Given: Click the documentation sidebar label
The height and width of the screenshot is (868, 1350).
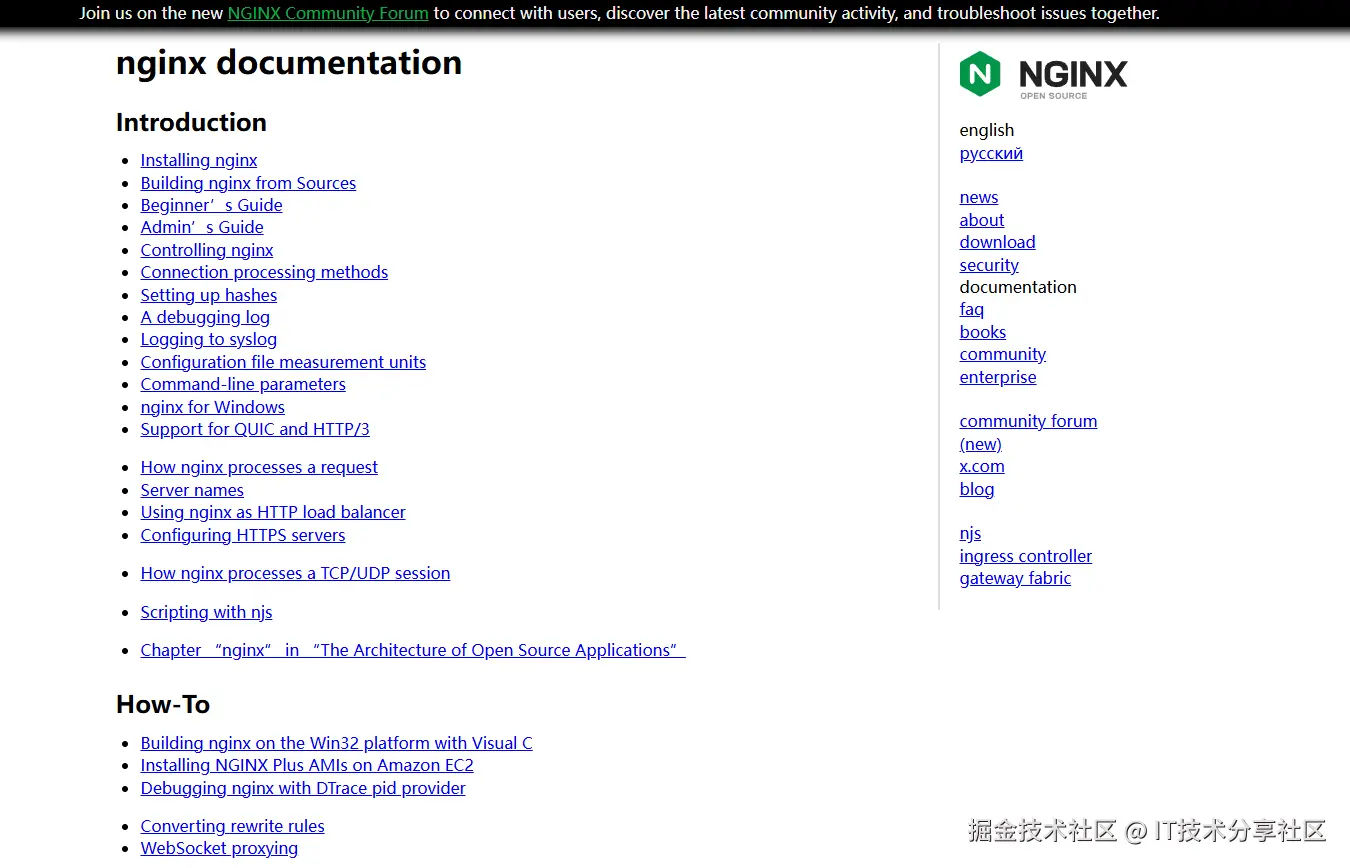Looking at the screenshot, I should [1018, 287].
